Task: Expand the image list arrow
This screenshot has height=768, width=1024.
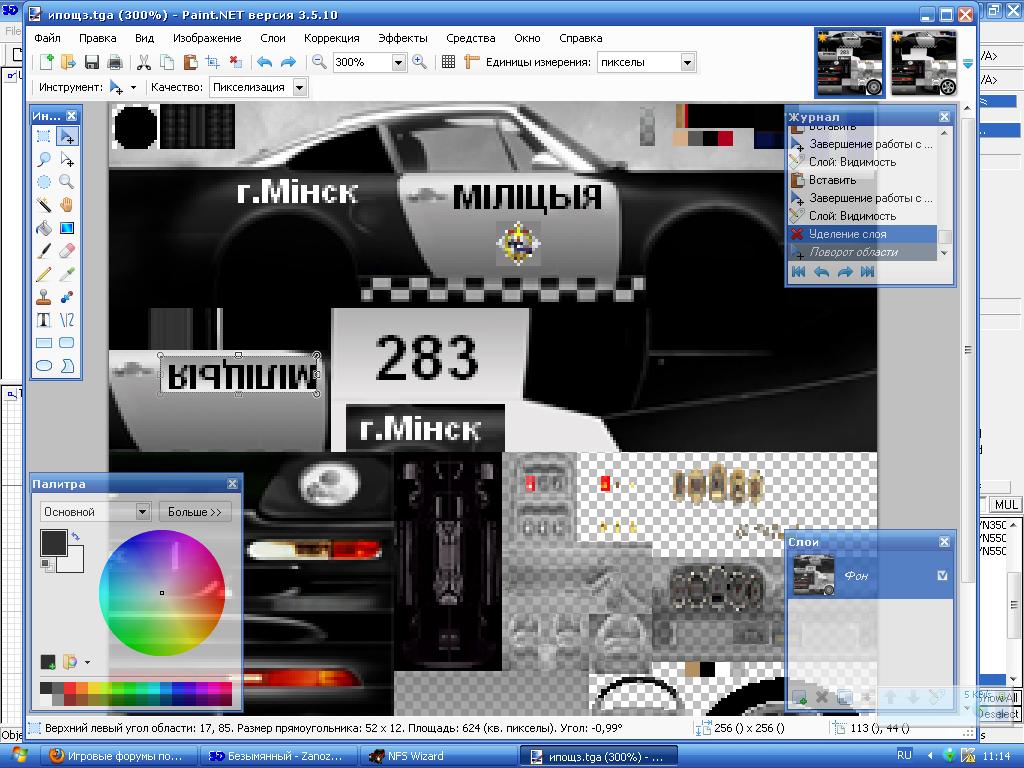Action: coord(967,63)
